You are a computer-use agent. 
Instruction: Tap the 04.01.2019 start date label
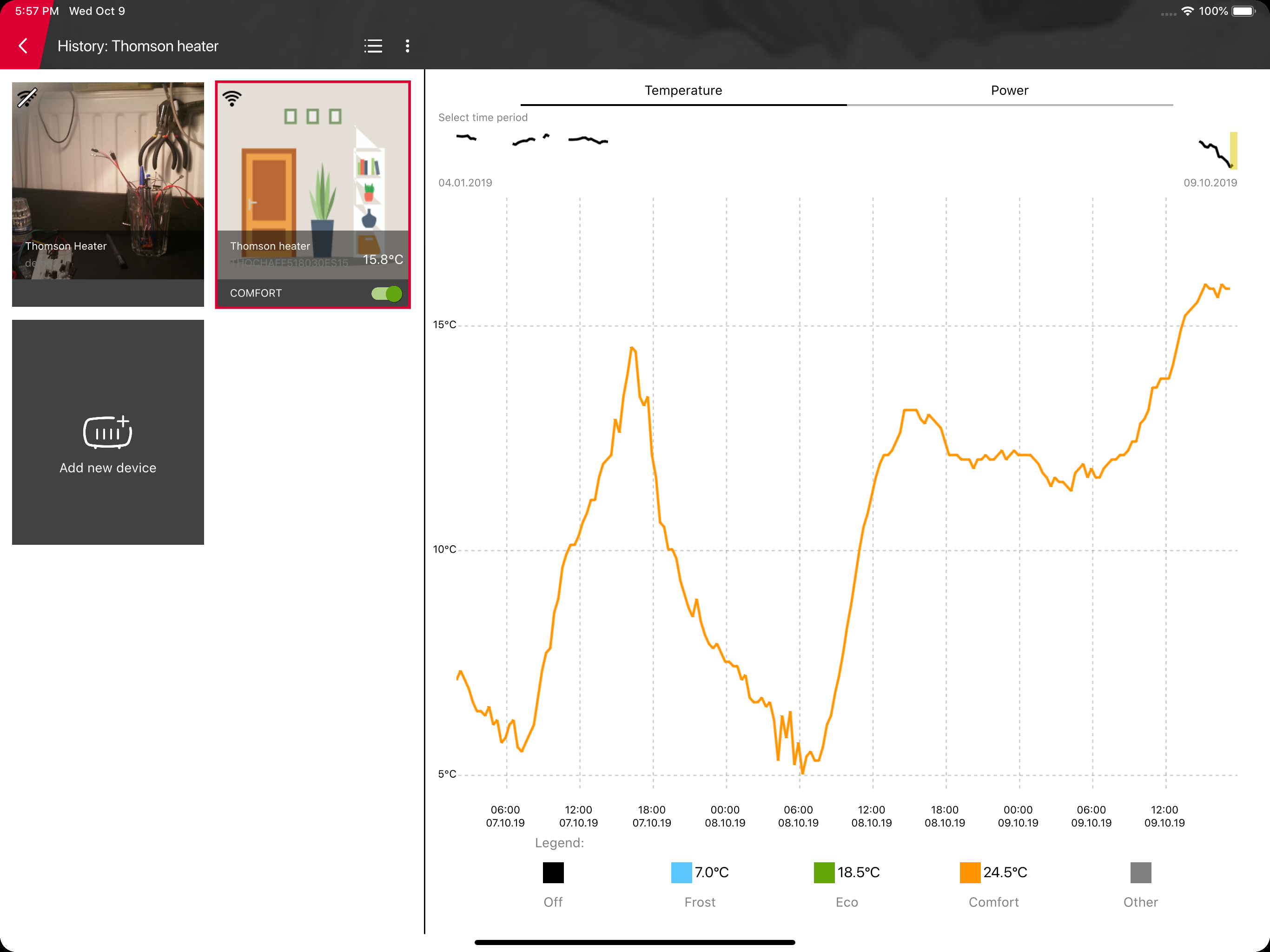pyautogui.click(x=465, y=183)
